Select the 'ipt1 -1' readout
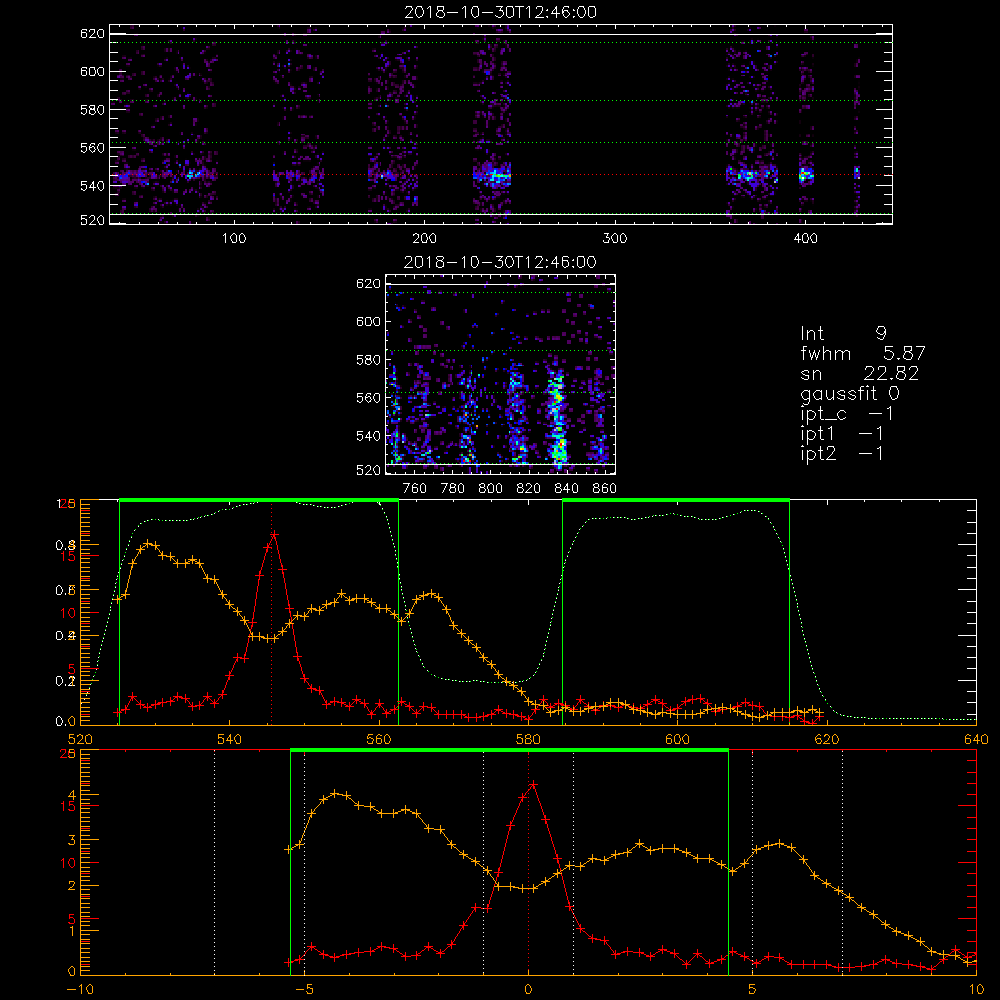The height and width of the screenshot is (1000, 1000). pos(842,434)
